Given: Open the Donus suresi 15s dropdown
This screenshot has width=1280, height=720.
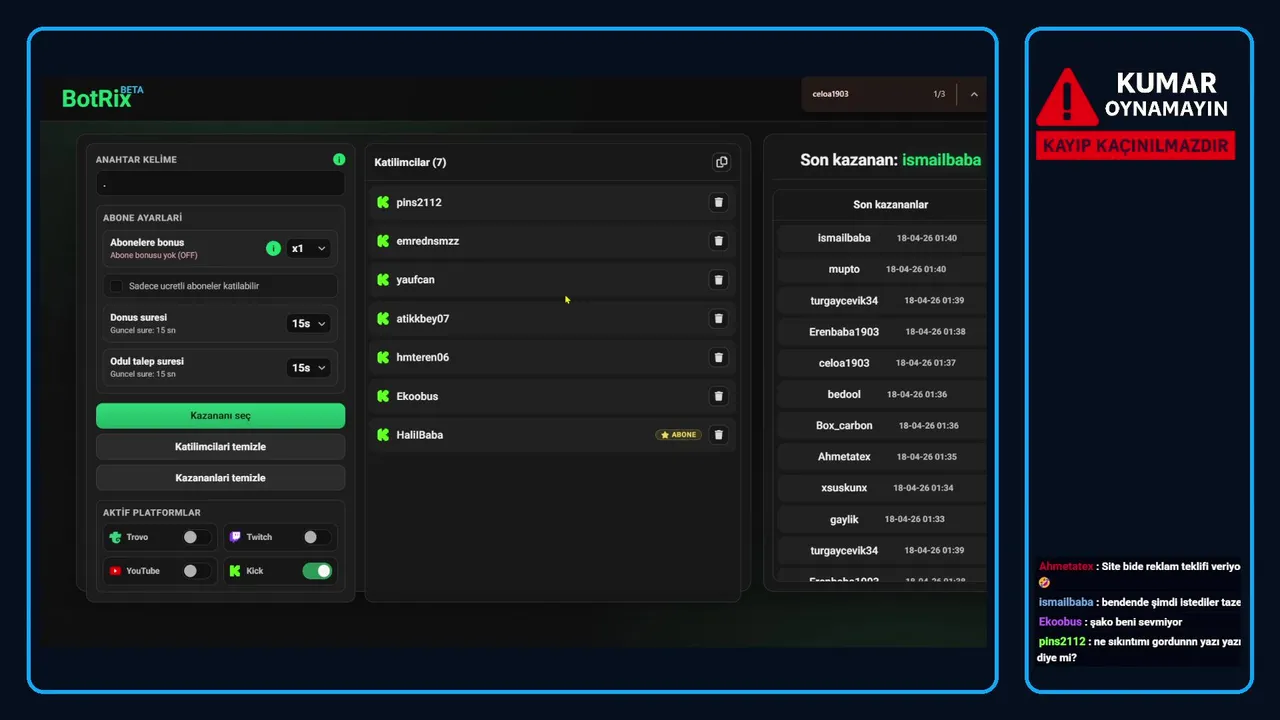Looking at the screenshot, I should pos(308,324).
